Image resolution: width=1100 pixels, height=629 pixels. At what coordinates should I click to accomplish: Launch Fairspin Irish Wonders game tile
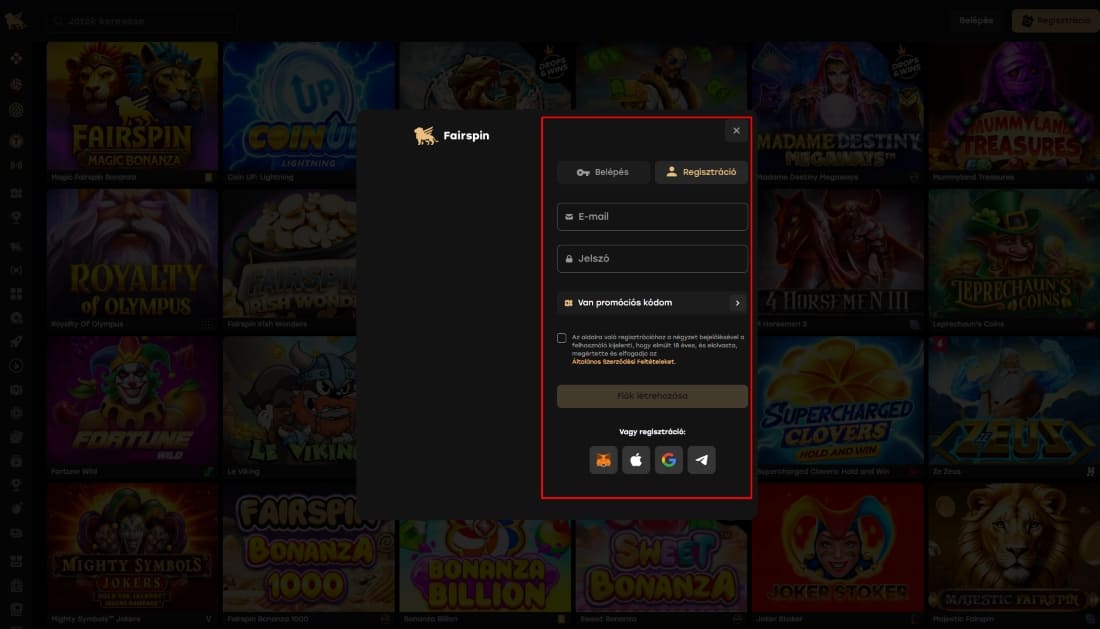290,254
